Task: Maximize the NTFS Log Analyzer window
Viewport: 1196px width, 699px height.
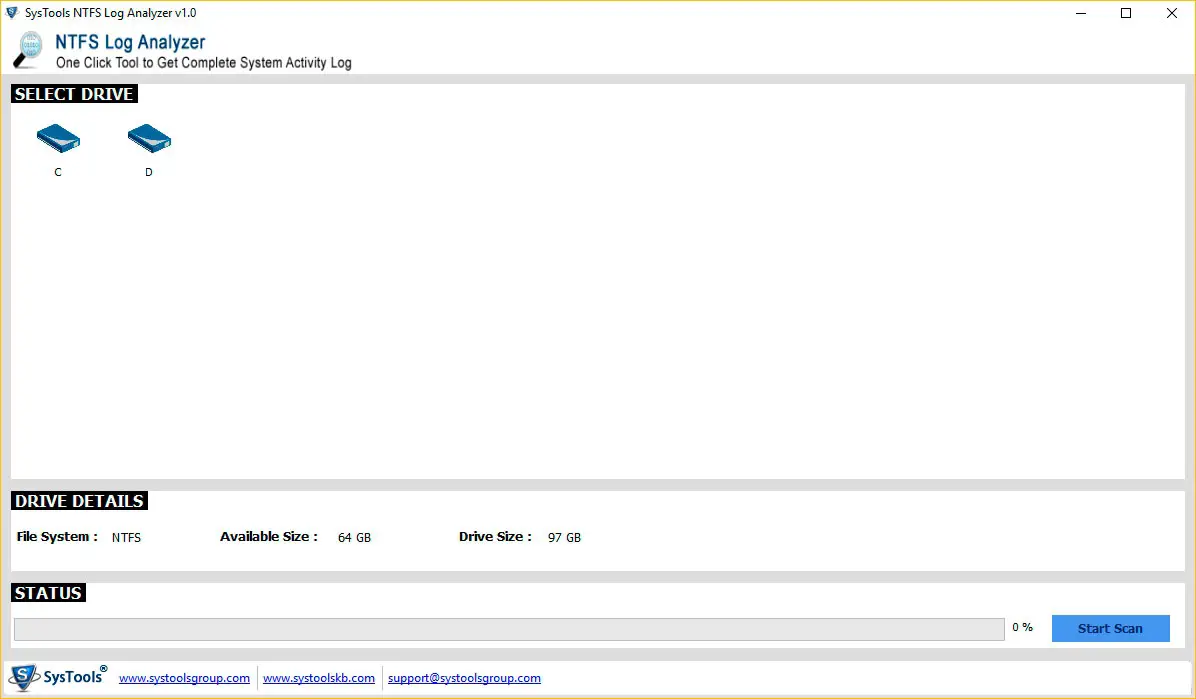Action: [x=1126, y=13]
